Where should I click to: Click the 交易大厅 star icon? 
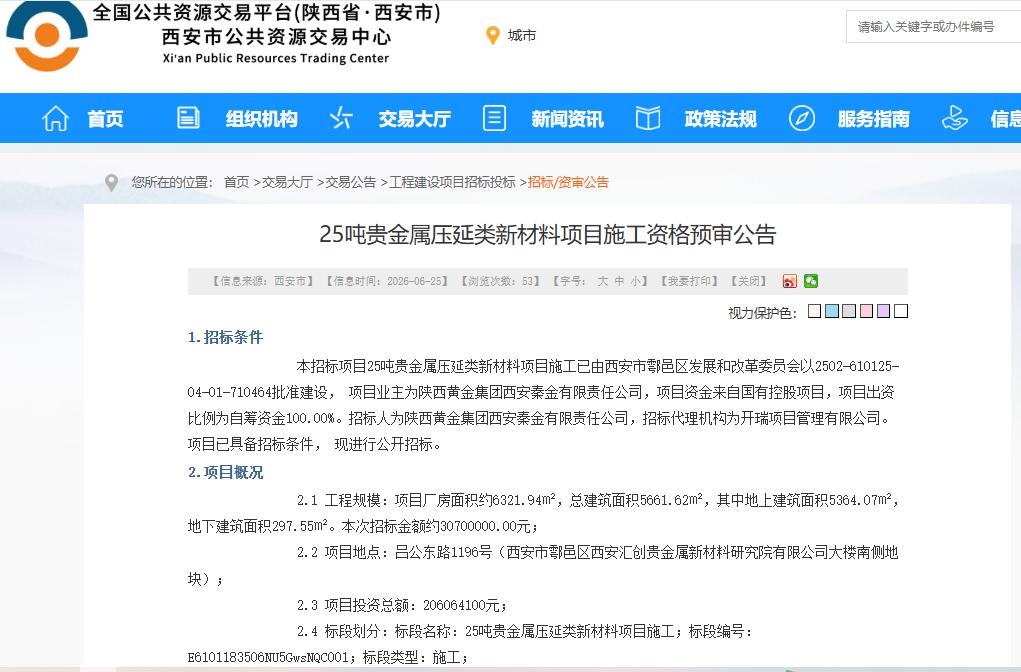click(x=341, y=118)
